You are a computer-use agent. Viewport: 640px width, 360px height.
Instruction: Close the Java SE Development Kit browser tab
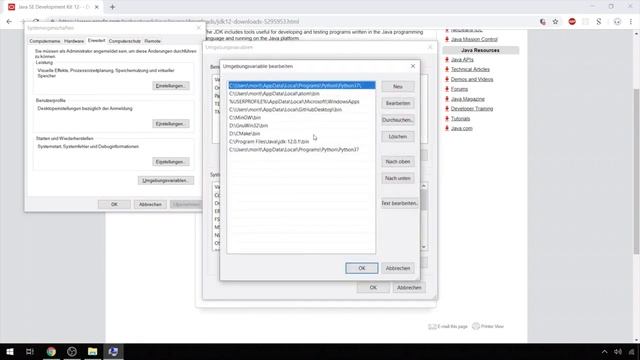(97, 7)
